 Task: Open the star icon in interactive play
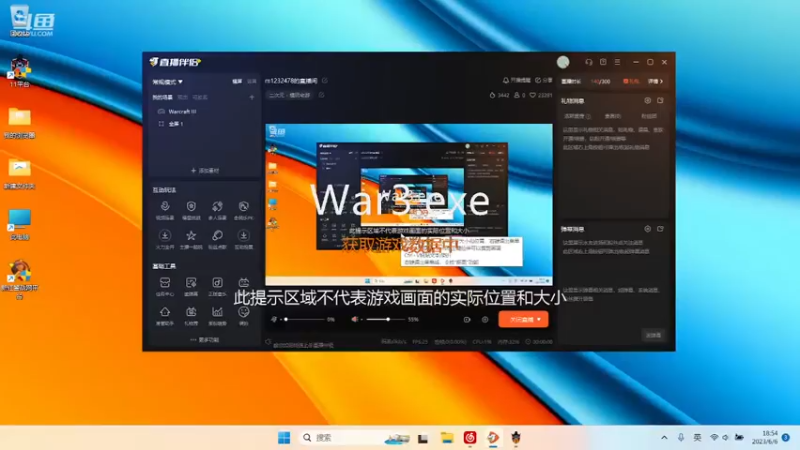tap(191, 236)
